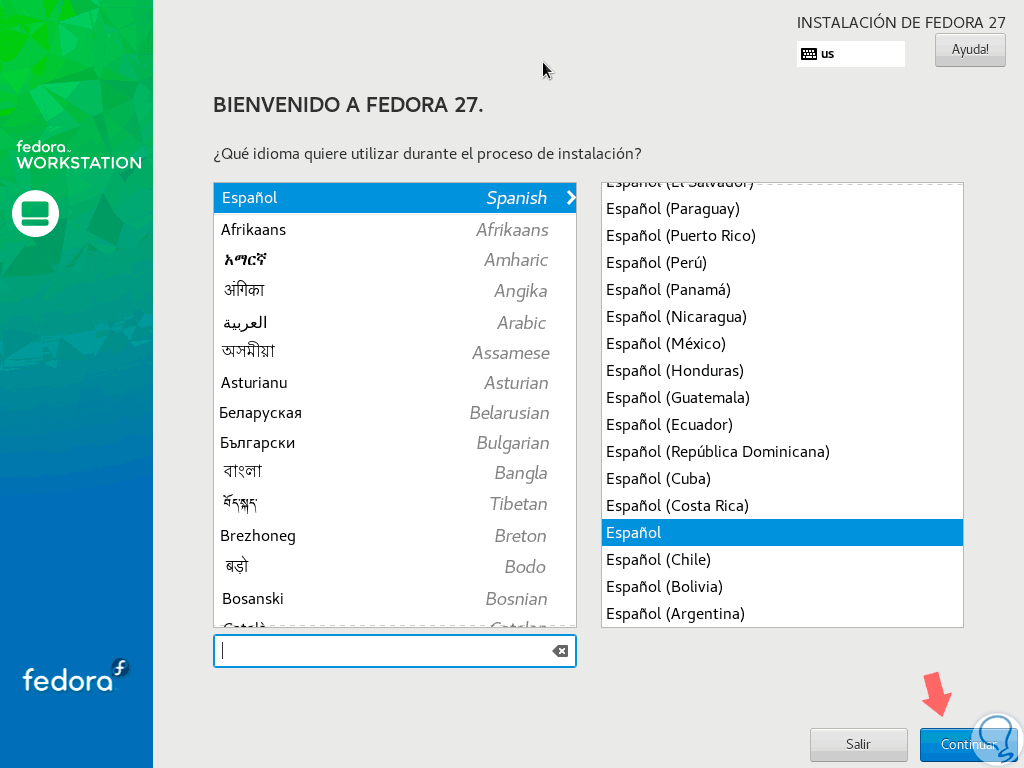This screenshot has width=1024, height=768.
Task: Select Español (Guatemala) locale
Action: [782, 398]
